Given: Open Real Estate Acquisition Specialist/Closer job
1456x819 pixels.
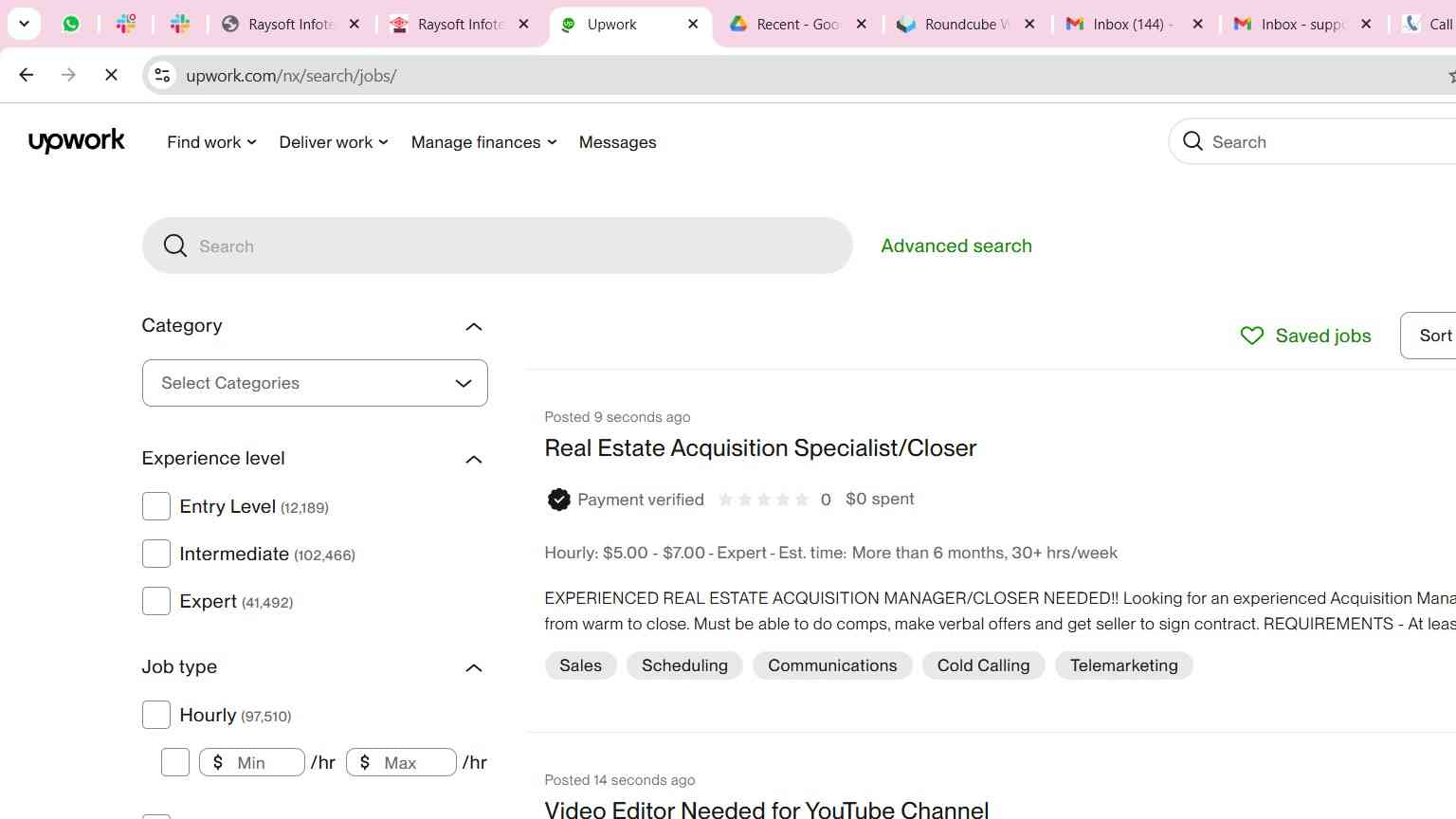Looking at the screenshot, I should (x=760, y=447).
